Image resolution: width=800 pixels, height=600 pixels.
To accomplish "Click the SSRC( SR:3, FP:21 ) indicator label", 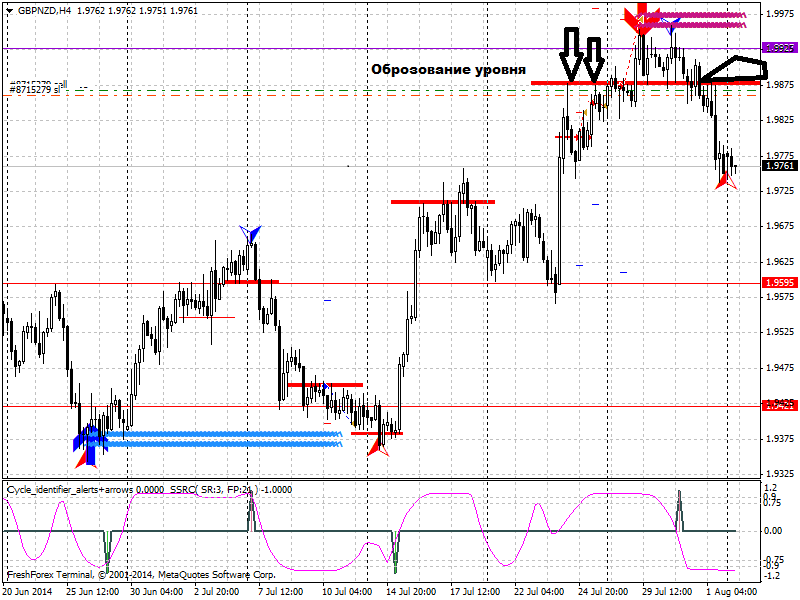I will (214, 490).
